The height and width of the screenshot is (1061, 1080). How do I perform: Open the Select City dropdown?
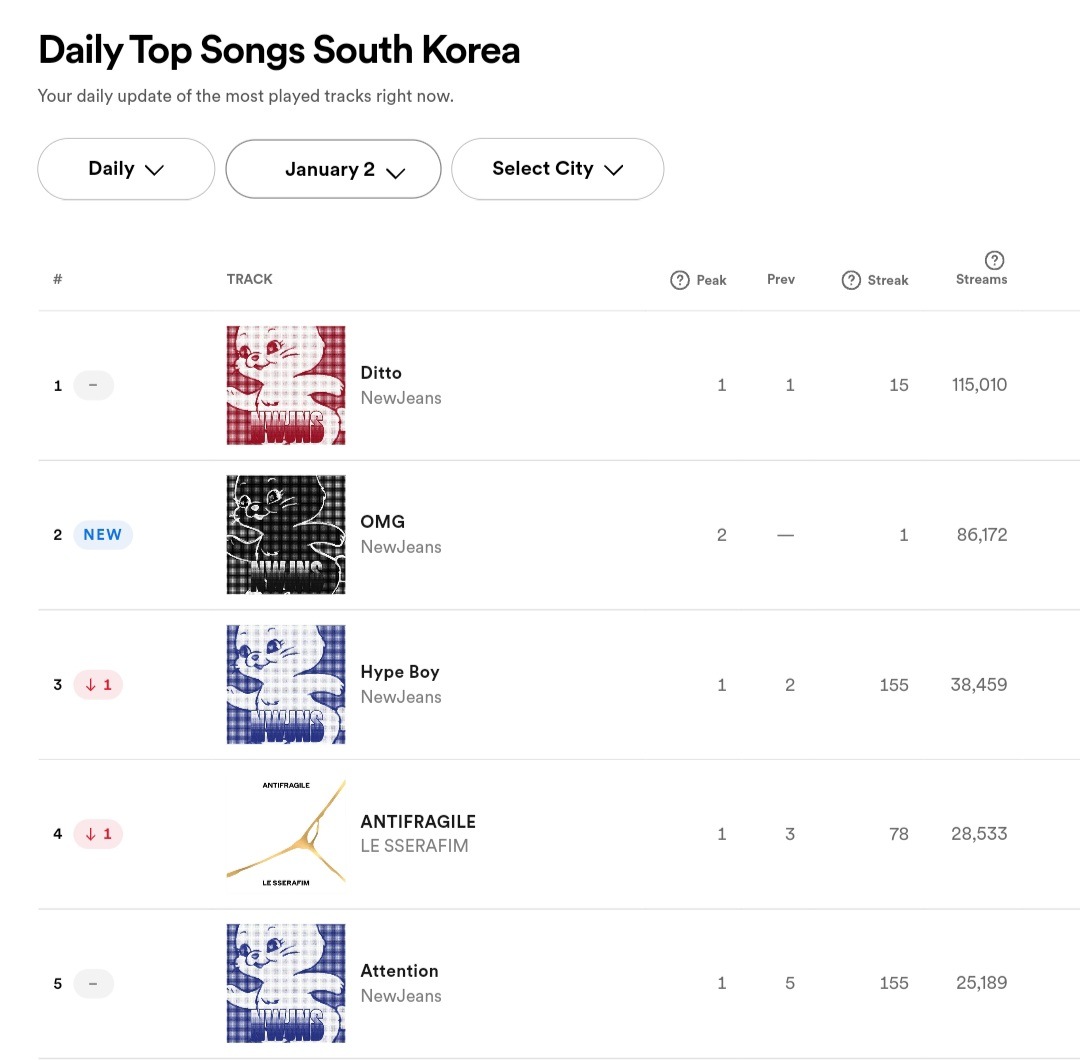click(557, 169)
